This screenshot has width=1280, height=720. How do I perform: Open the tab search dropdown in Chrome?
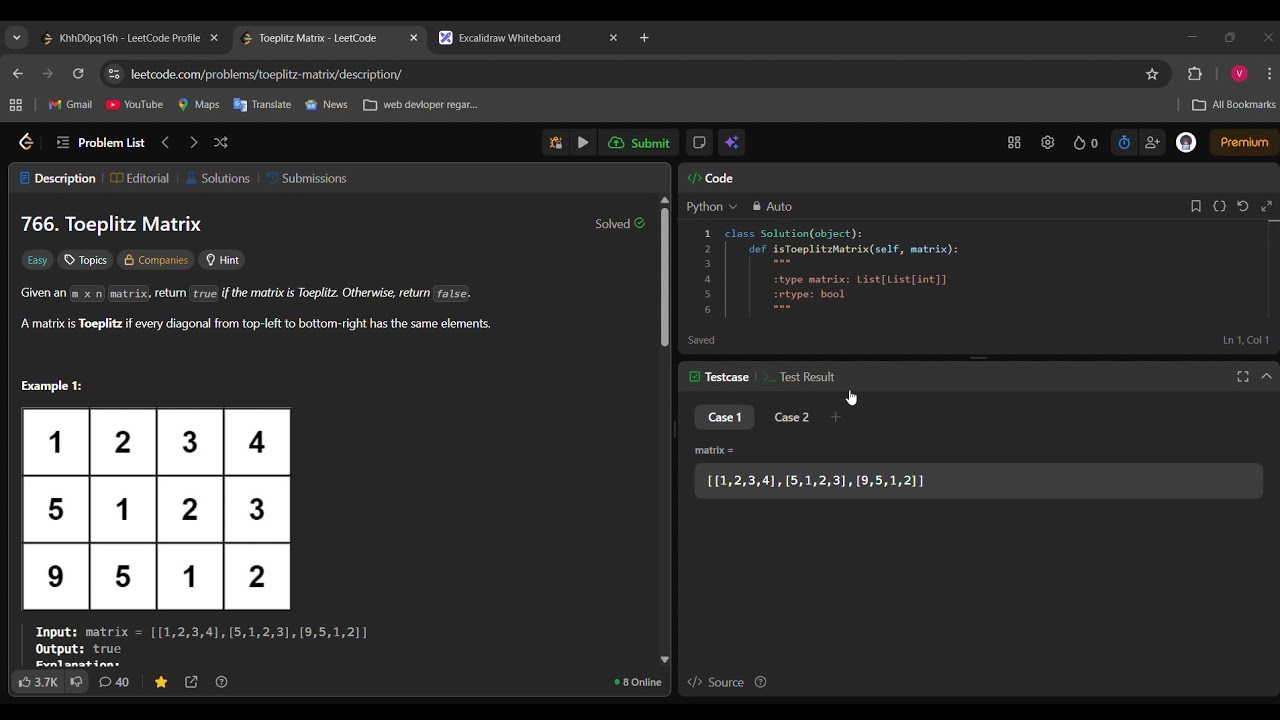pyautogui.click(x=16, y=38)
